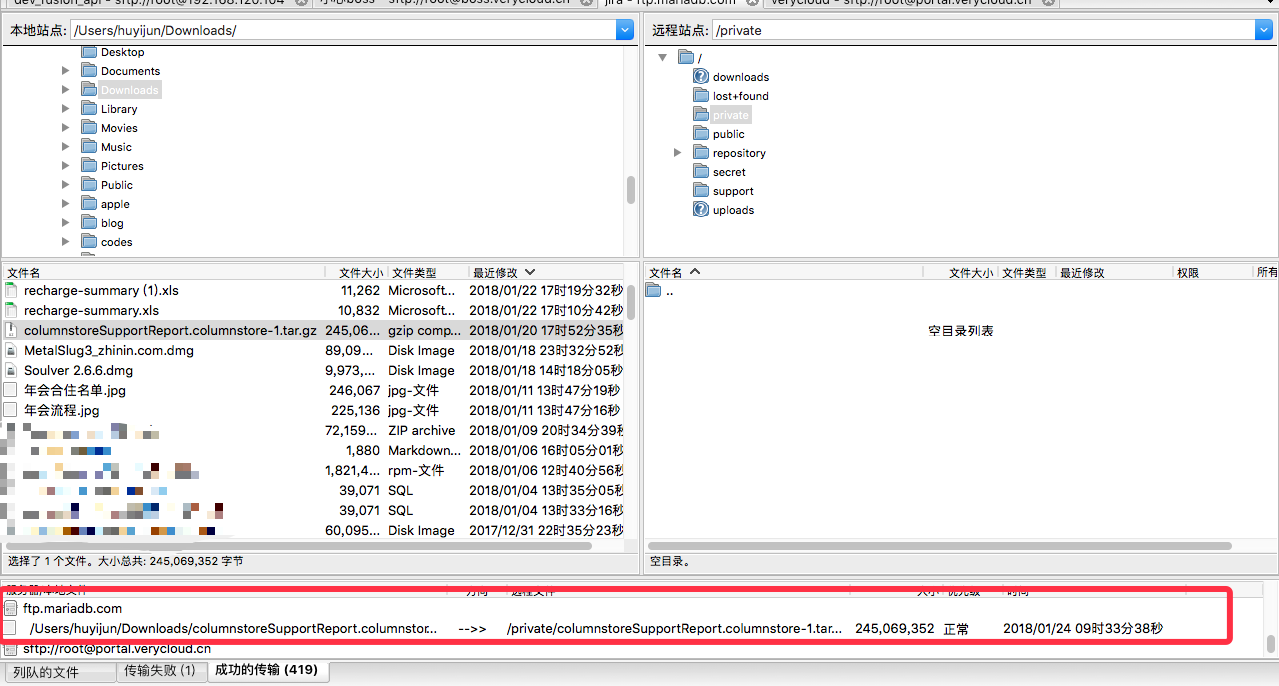Open the remote site path dropdown
The width and height of the screenshot is (1279, 686).
point(1263,30)
